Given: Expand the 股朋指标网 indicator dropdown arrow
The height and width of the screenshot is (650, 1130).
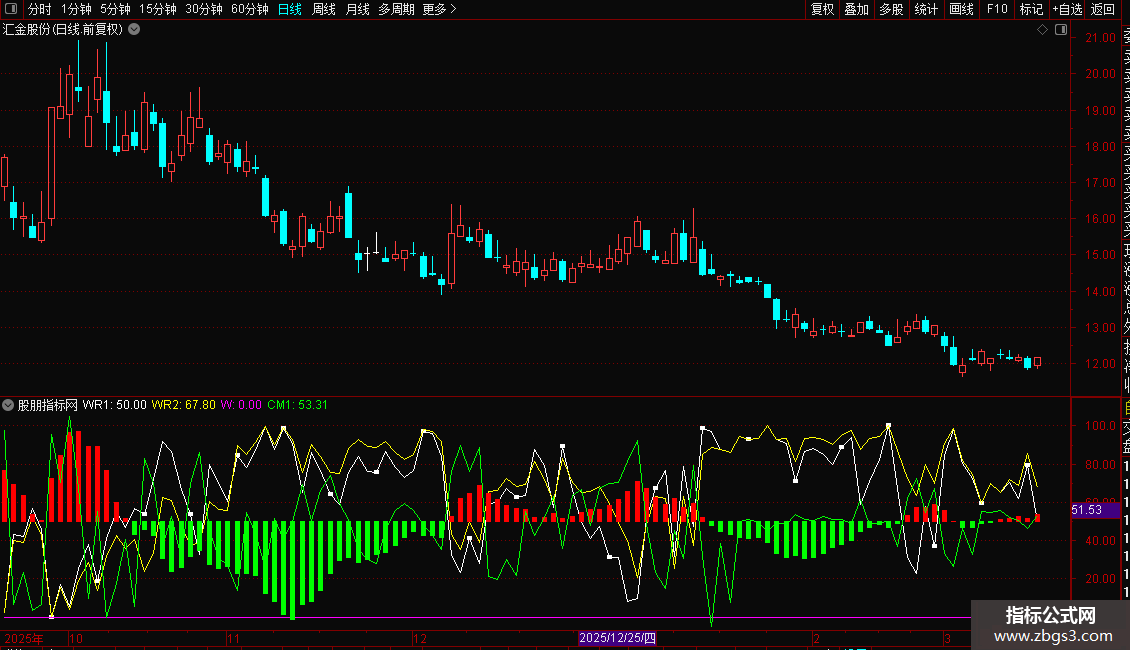Looking at the screenshot, I should [x=9, y=405].
